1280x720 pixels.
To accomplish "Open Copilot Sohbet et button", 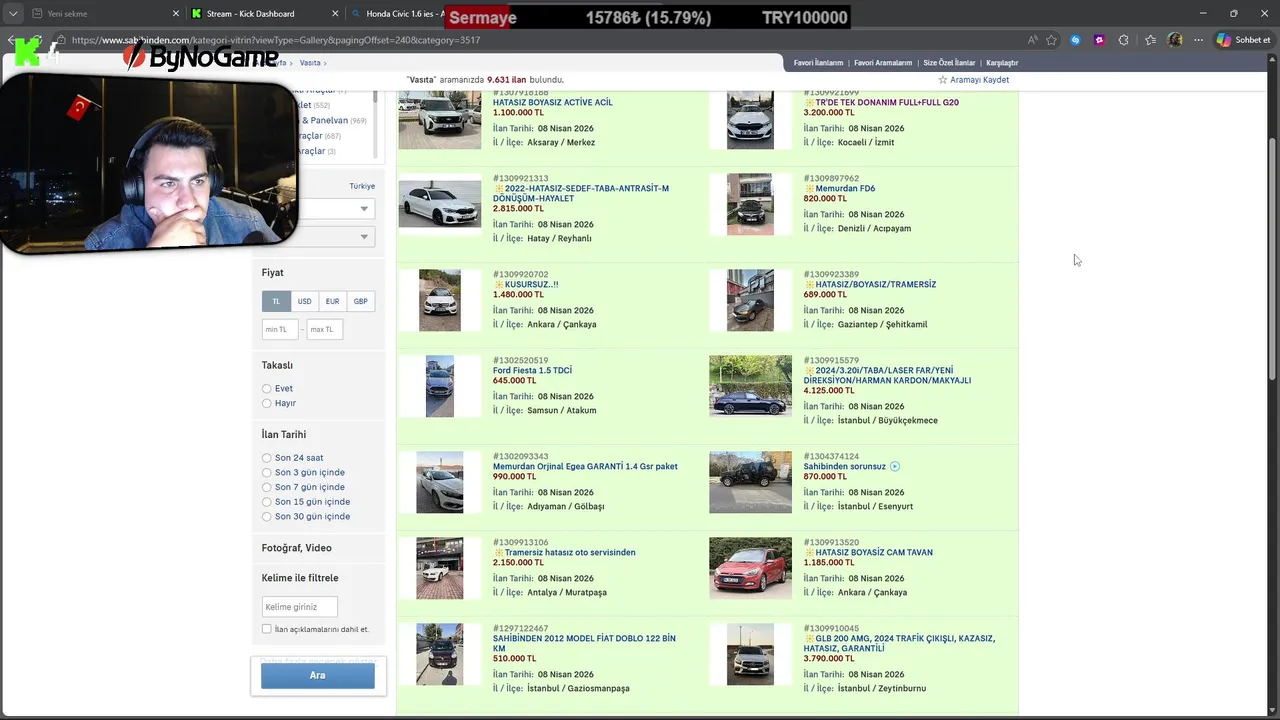I will [x=1243, y=40].
